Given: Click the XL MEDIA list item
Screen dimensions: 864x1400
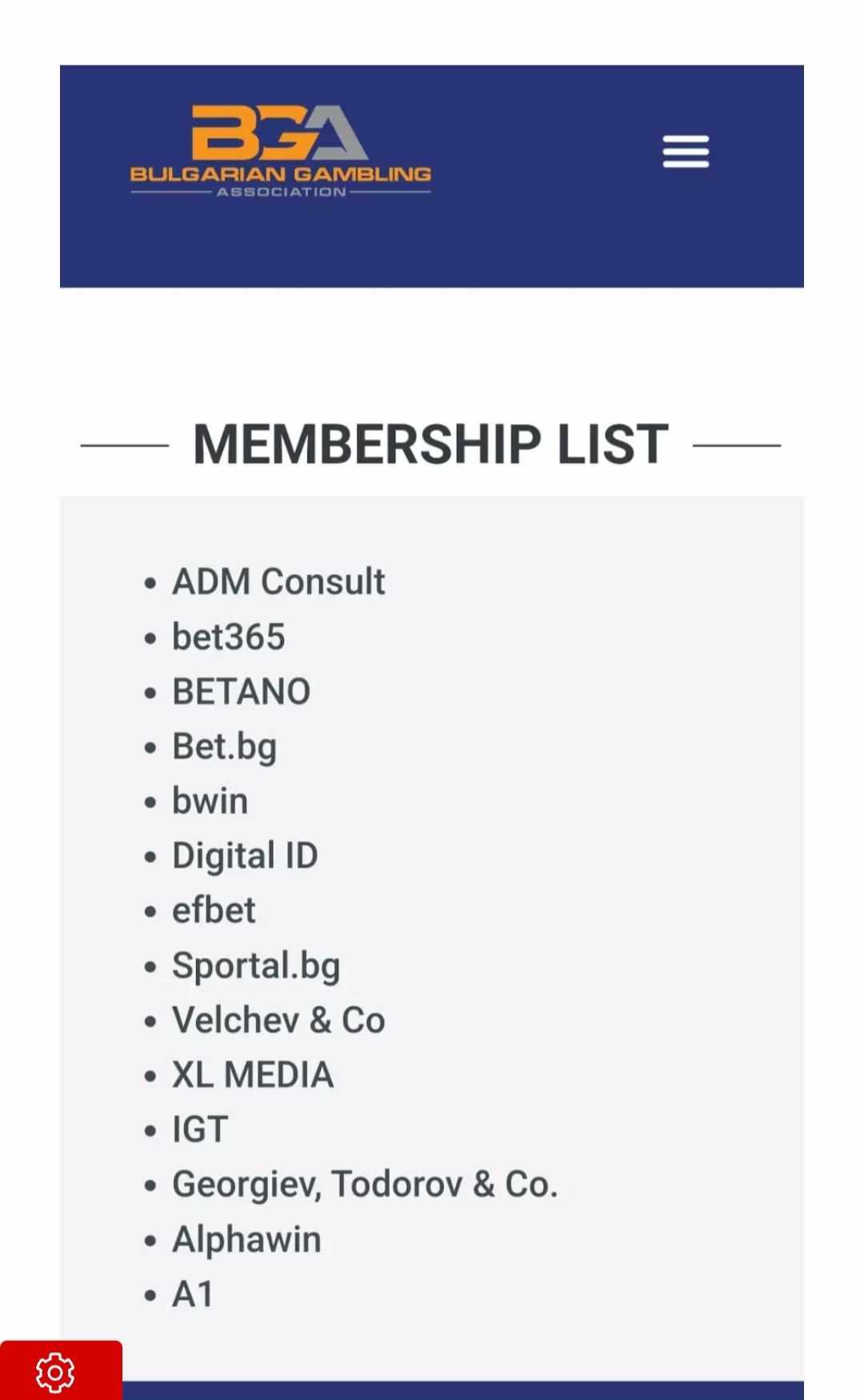Looking at the screenshot, I should 253,1074.
